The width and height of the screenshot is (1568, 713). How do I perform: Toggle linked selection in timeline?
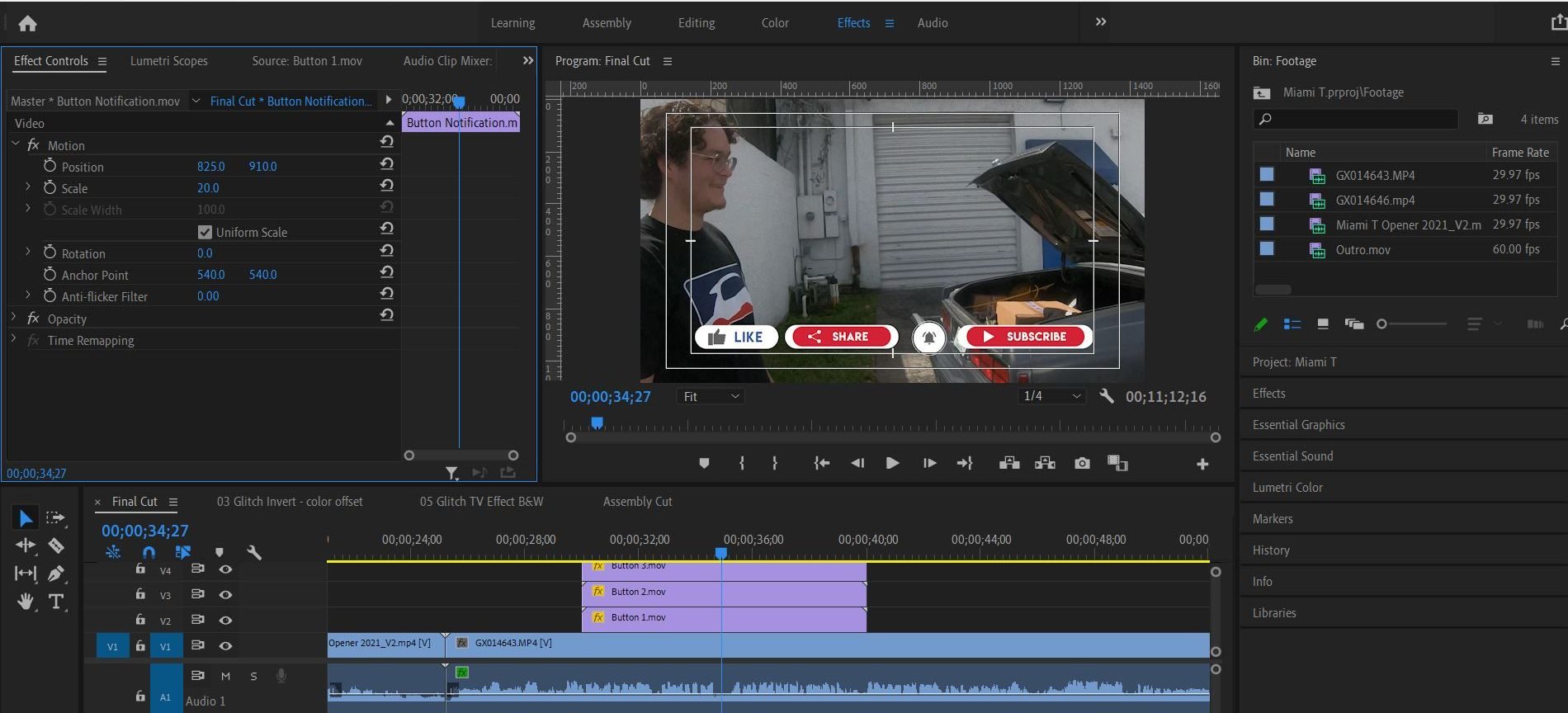point(183,552)
